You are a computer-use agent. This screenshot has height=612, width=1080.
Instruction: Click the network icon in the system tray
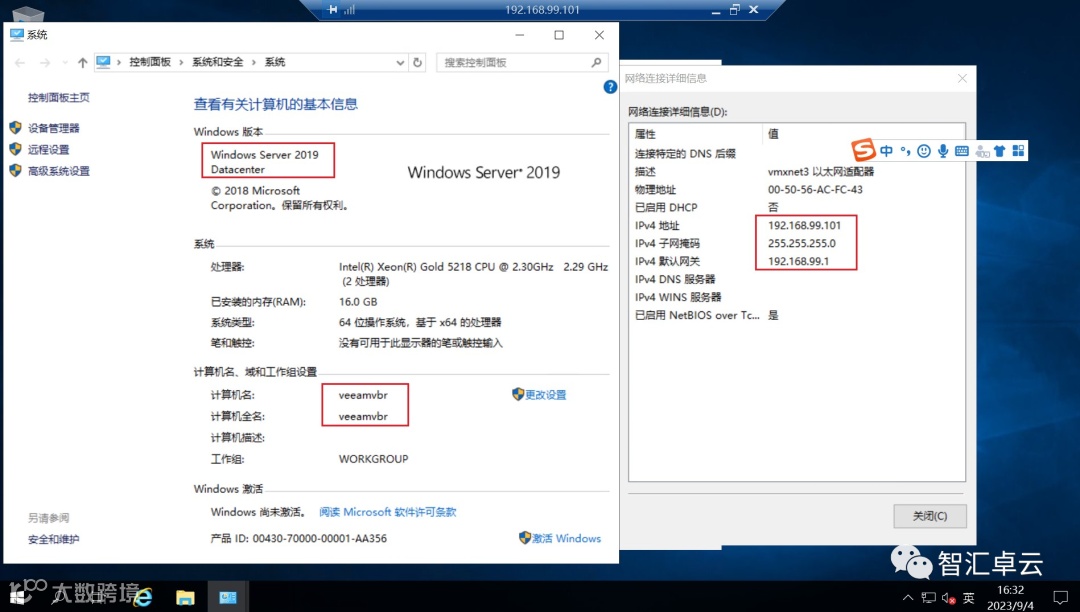[928, 598]
